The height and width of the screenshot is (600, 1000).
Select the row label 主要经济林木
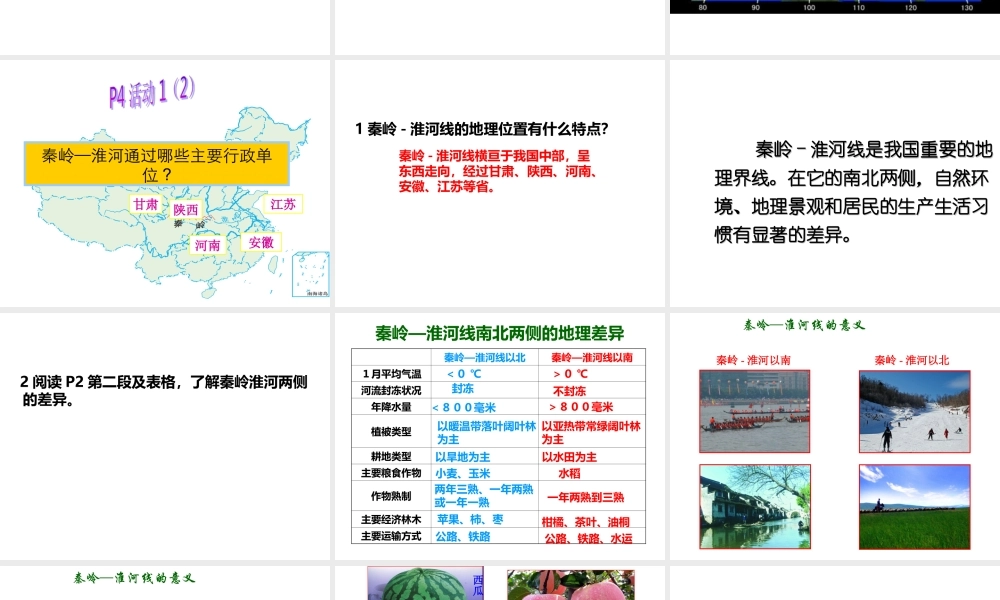click(x=391, y=520)
